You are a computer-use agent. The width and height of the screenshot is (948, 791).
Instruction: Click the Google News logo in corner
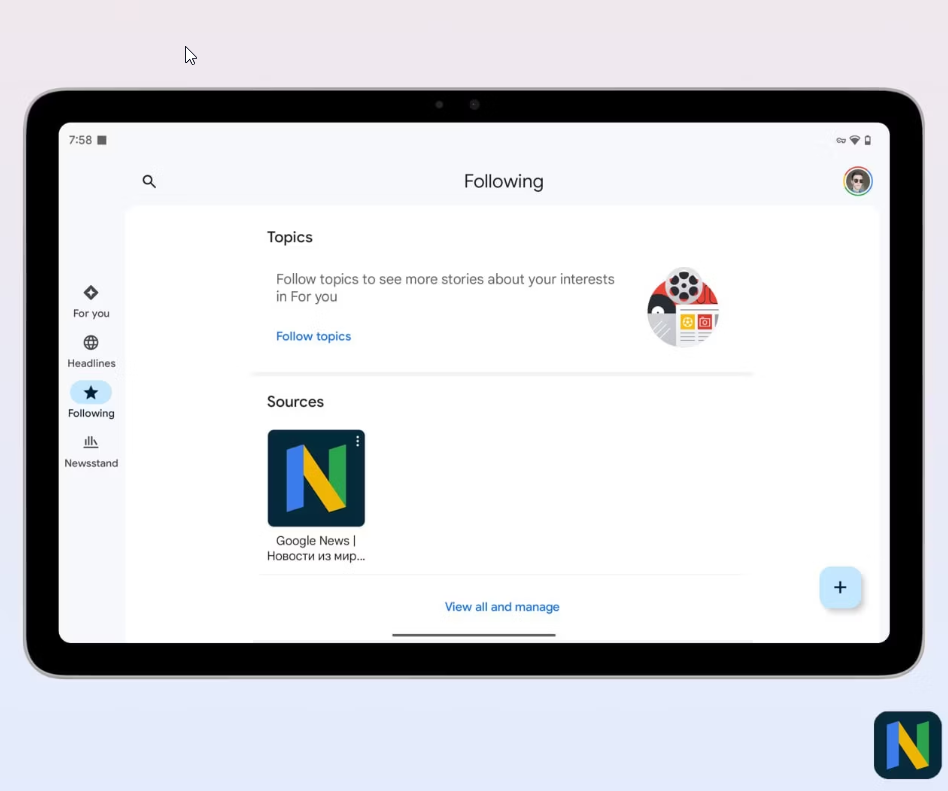[907, 745]
